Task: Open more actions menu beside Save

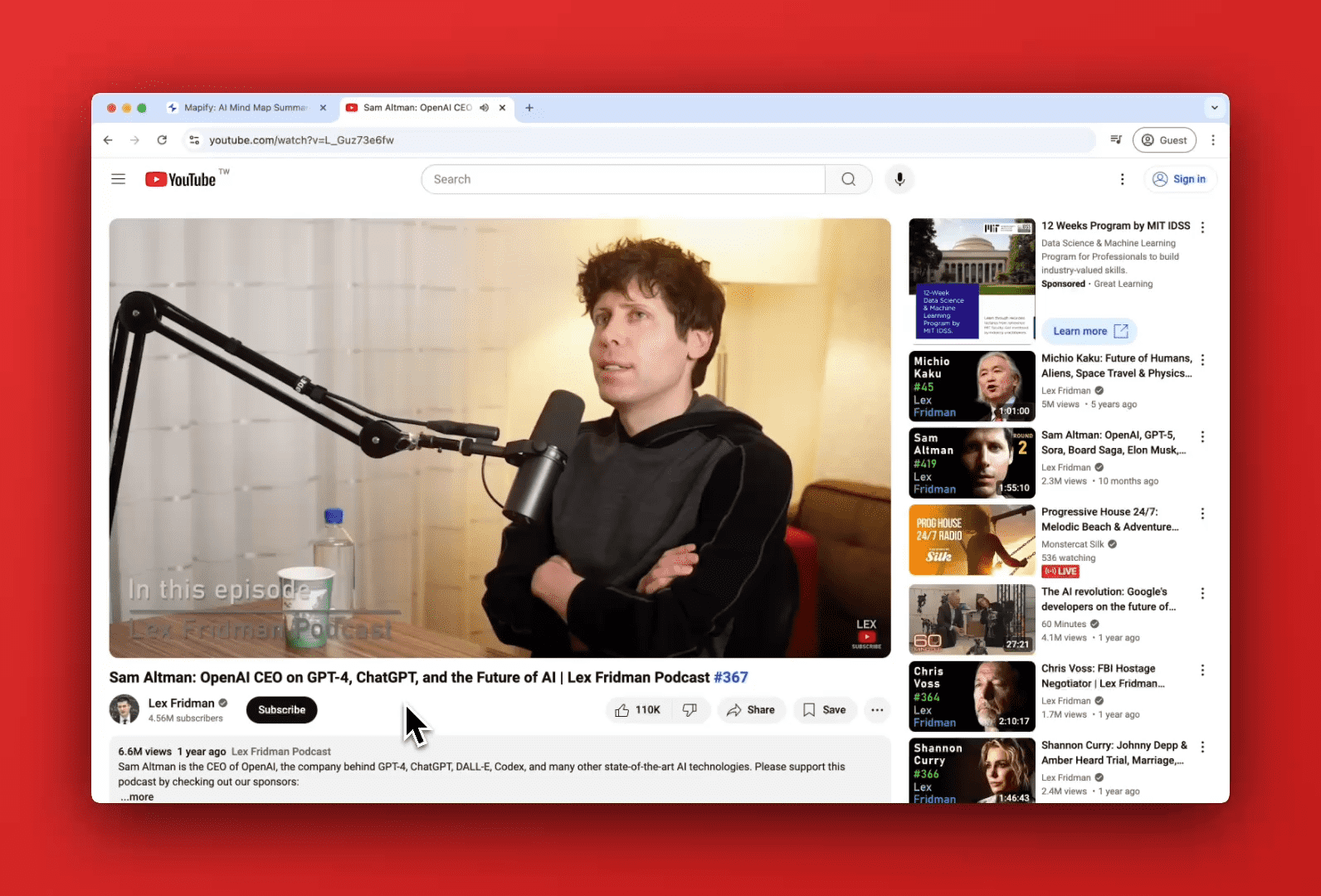Action: click(877, 710)
